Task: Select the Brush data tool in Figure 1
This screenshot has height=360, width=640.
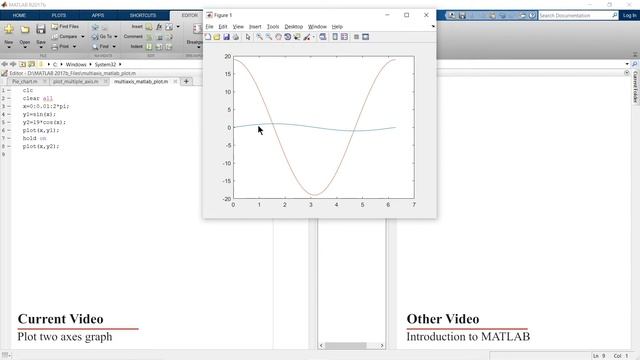Action: pos(307,37)
